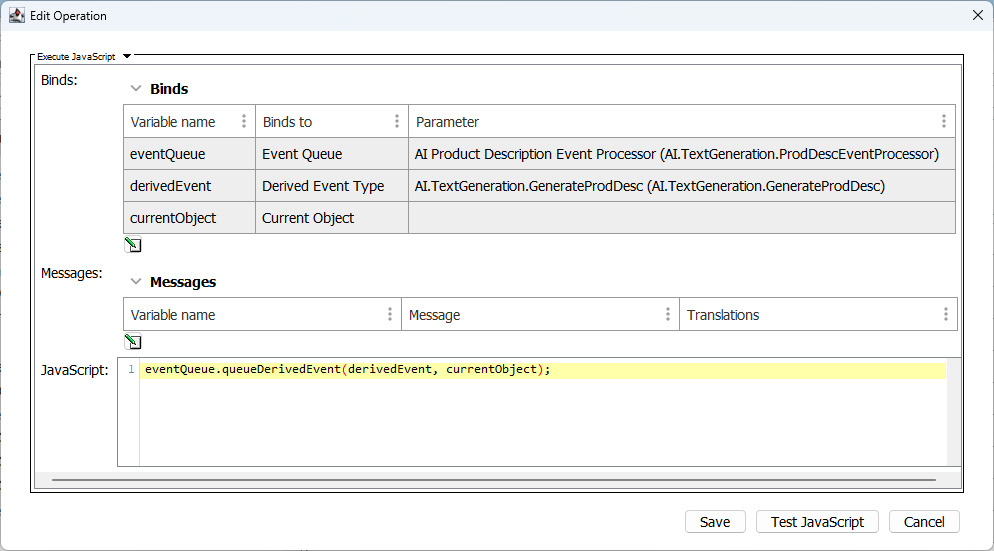Click the edit icon below the Messages table
Image resolution: width=994 pixels, height=551 pixels.
click(x=133, y=342)
